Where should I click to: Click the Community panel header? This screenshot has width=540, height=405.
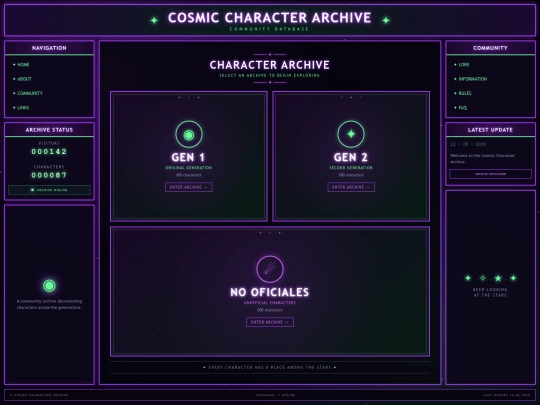point(490,48)
